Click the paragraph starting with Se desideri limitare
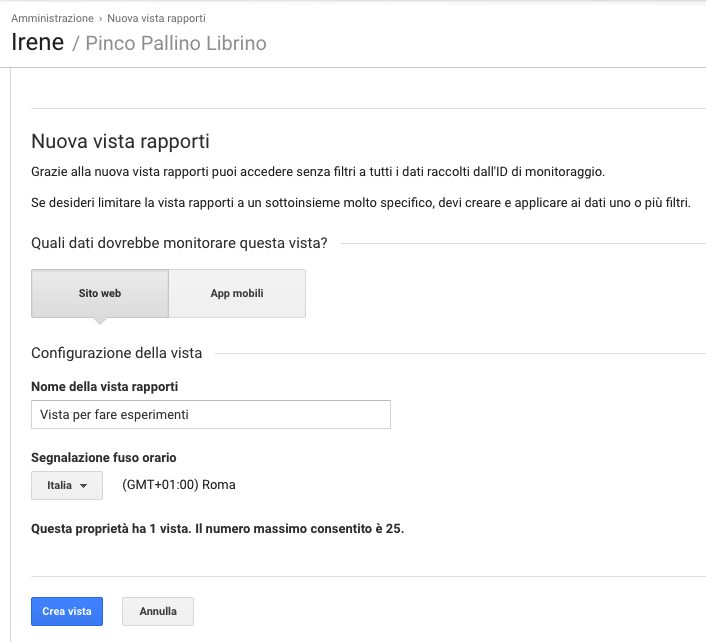 tap(361, 203)
